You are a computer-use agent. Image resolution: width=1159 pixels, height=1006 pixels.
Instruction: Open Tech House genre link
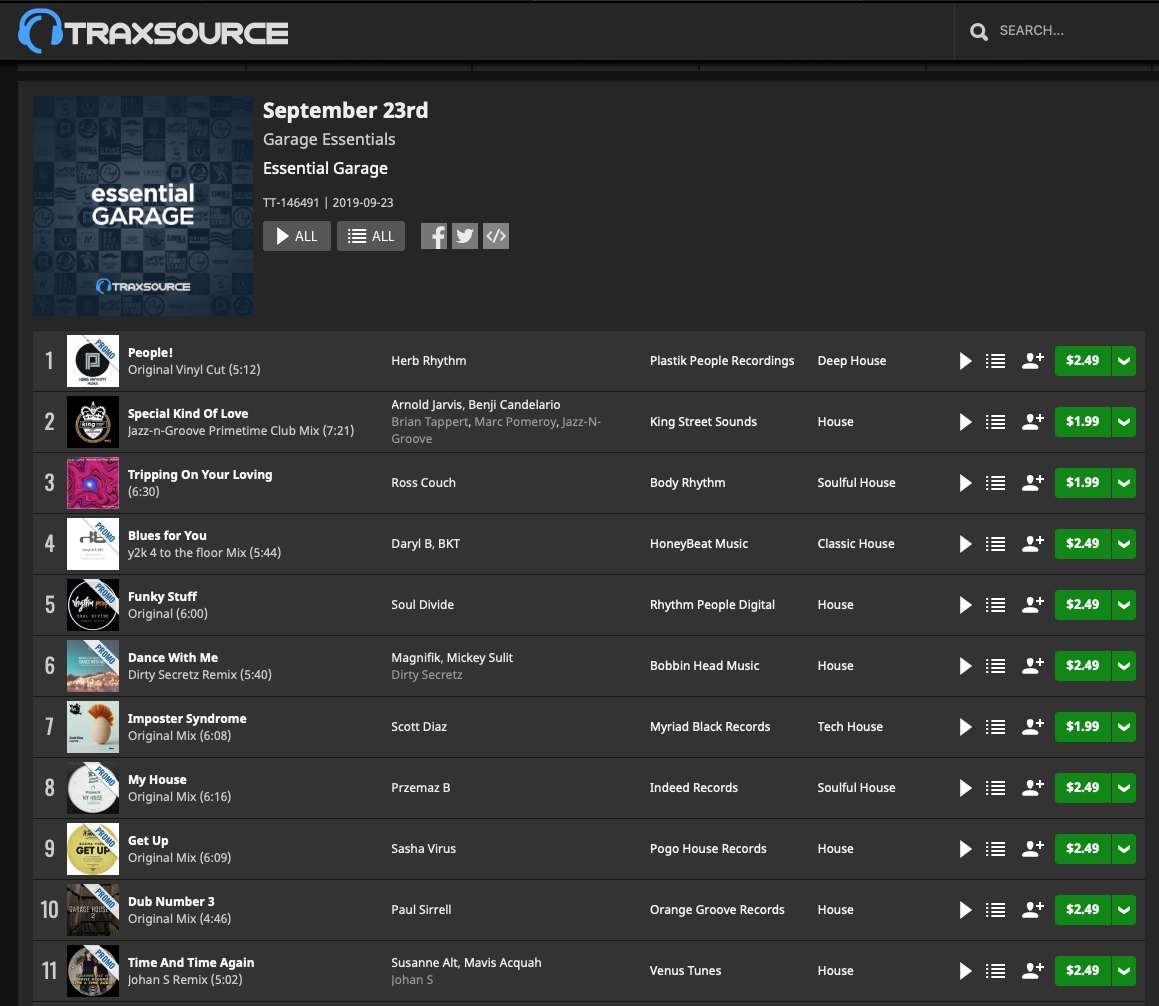click(x=850, y=727)
